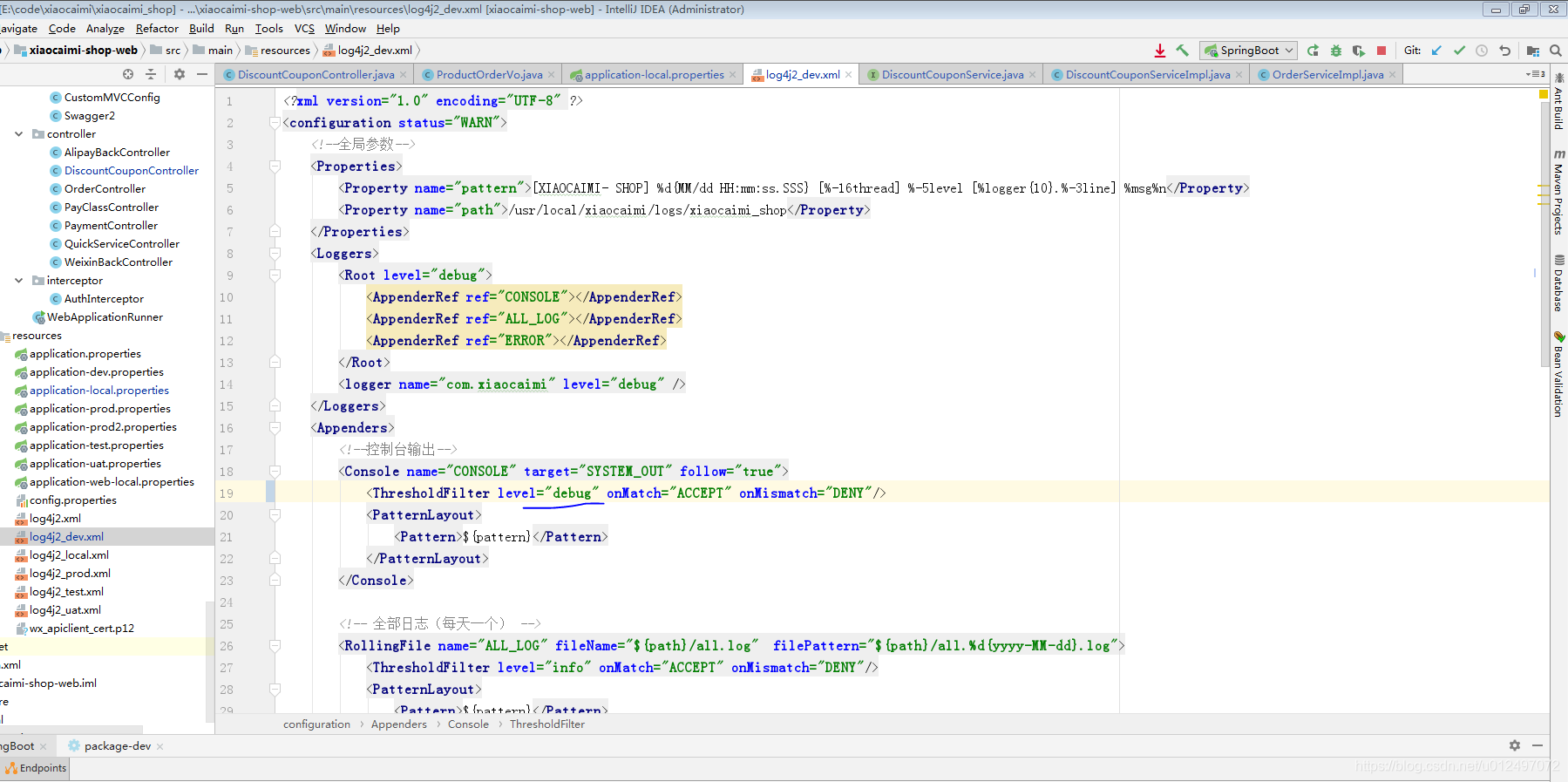Open the Ant Build side panel
The height and width of the screenshot is (782, 1568).
tap(1558, 102)
